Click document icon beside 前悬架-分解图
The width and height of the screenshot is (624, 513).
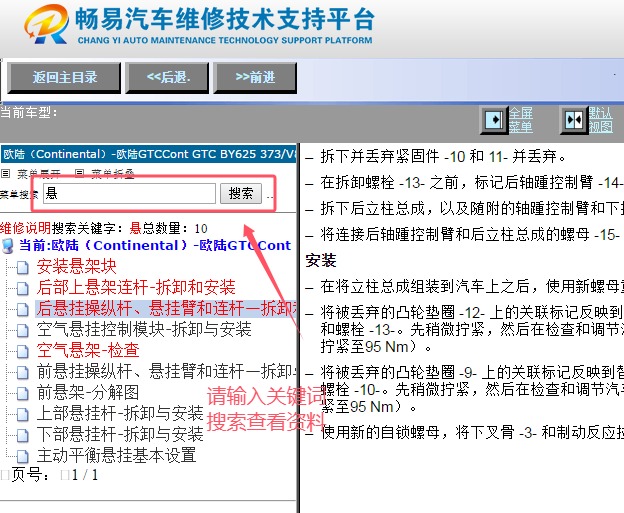coord(23,394)
